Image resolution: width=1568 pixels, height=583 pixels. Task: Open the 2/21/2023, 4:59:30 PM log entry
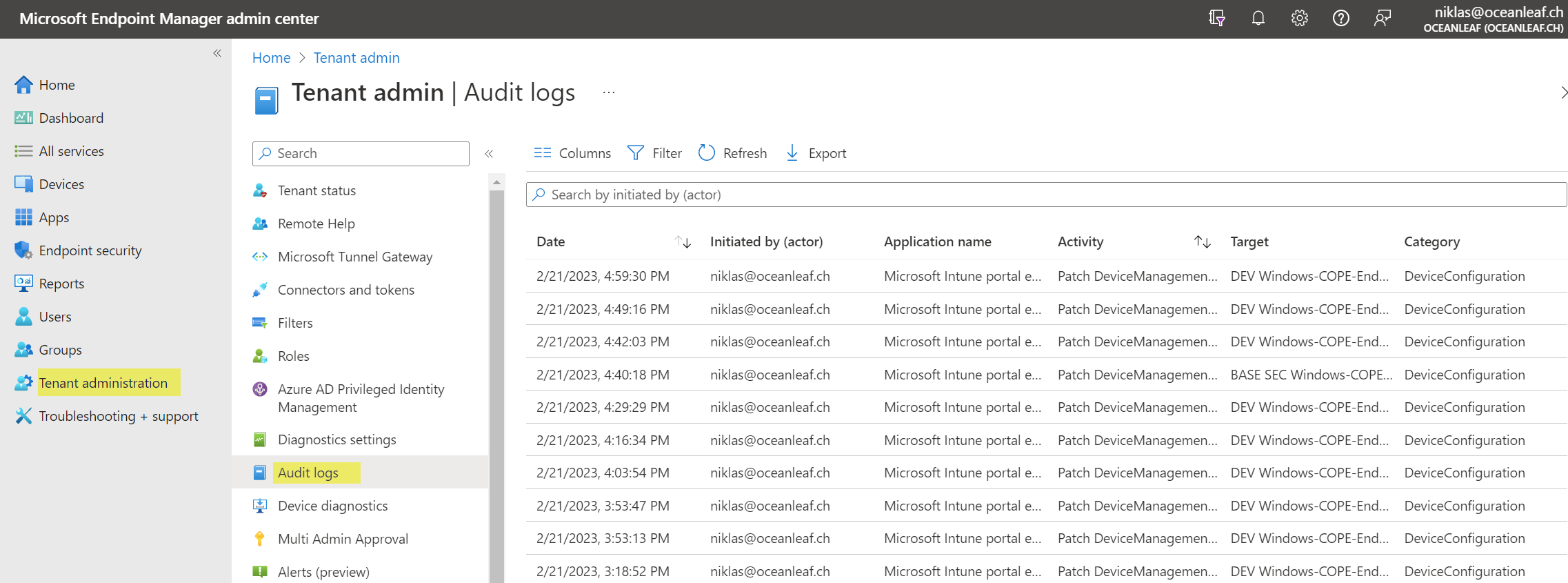(x=1046, y=276)
